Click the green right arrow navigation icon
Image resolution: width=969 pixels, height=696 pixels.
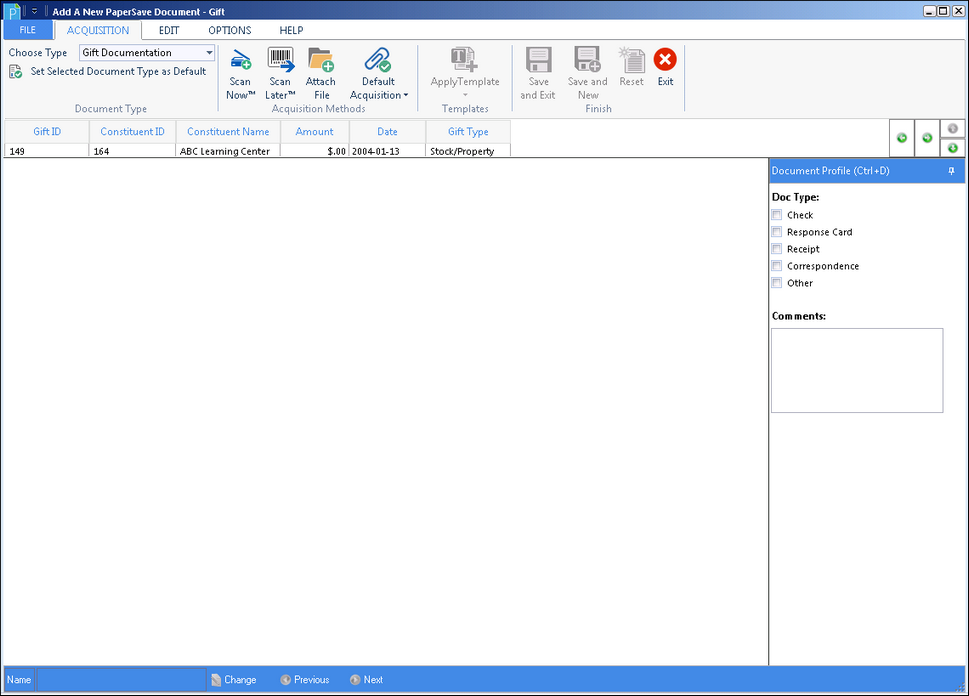point(927,138)
